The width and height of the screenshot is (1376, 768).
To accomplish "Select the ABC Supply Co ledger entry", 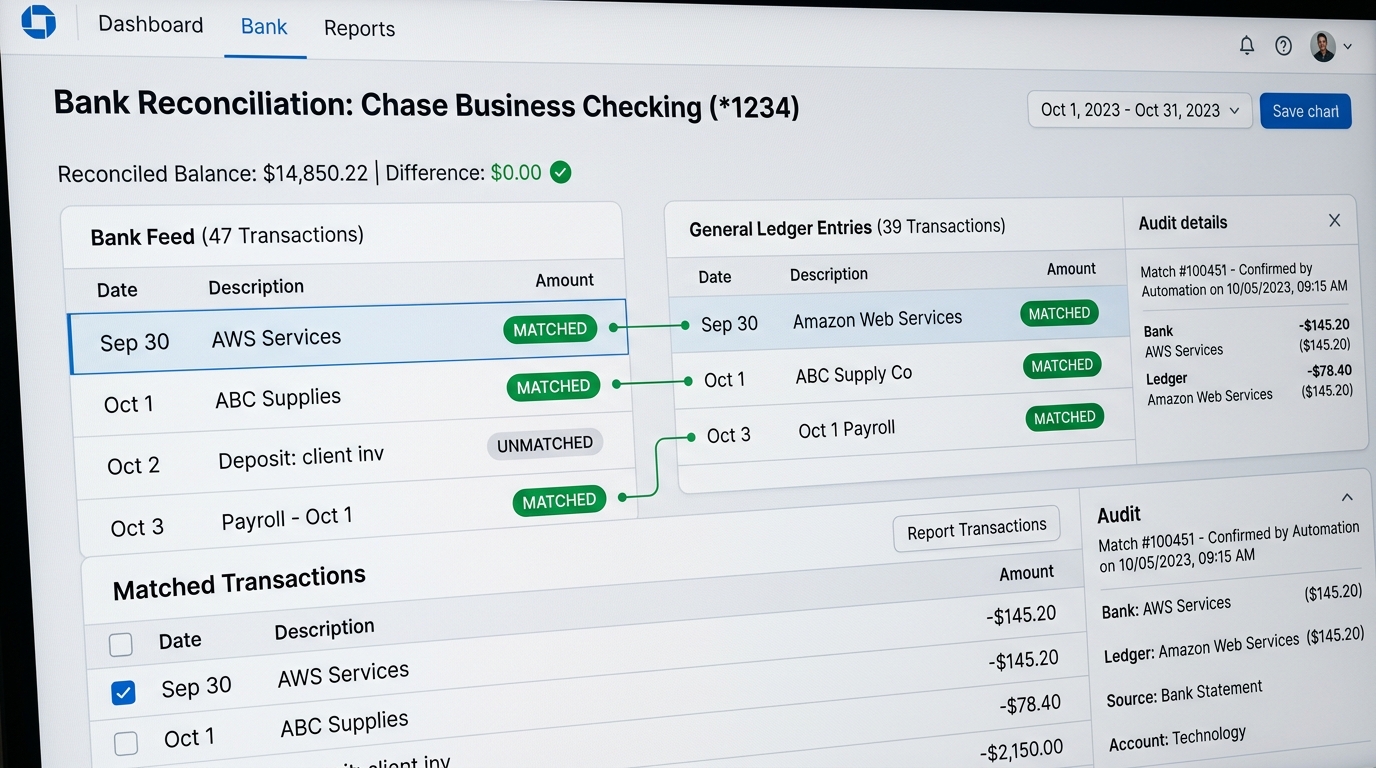I will pos(902,374).
